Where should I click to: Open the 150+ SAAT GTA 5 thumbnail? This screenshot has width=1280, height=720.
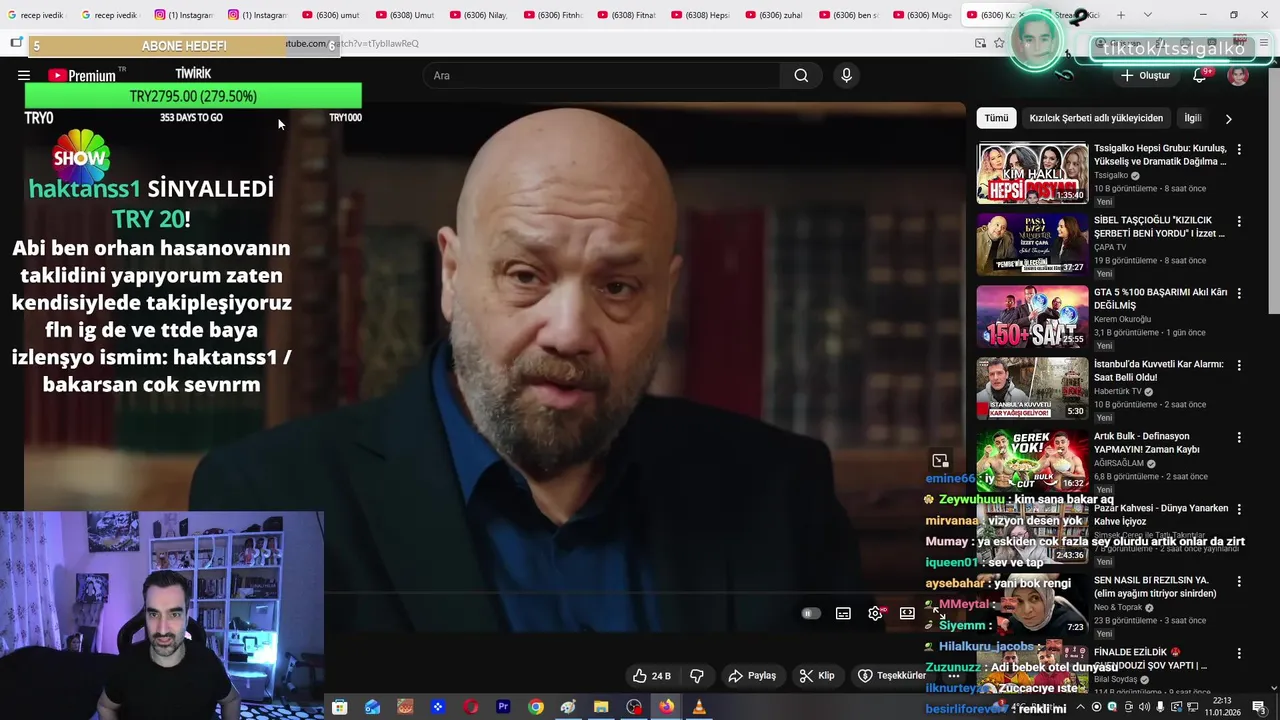pos(1032,317)
